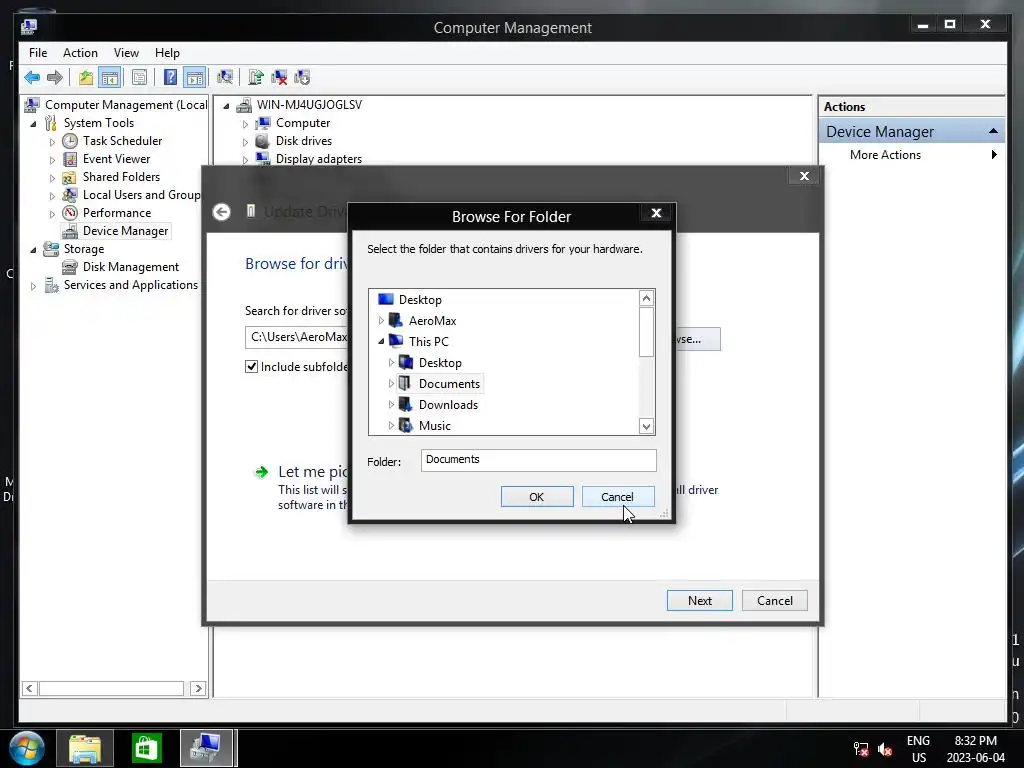The image size is (1024, 768).
Task: Click Next in Update Driver wizard
Action: coord(699,601)
